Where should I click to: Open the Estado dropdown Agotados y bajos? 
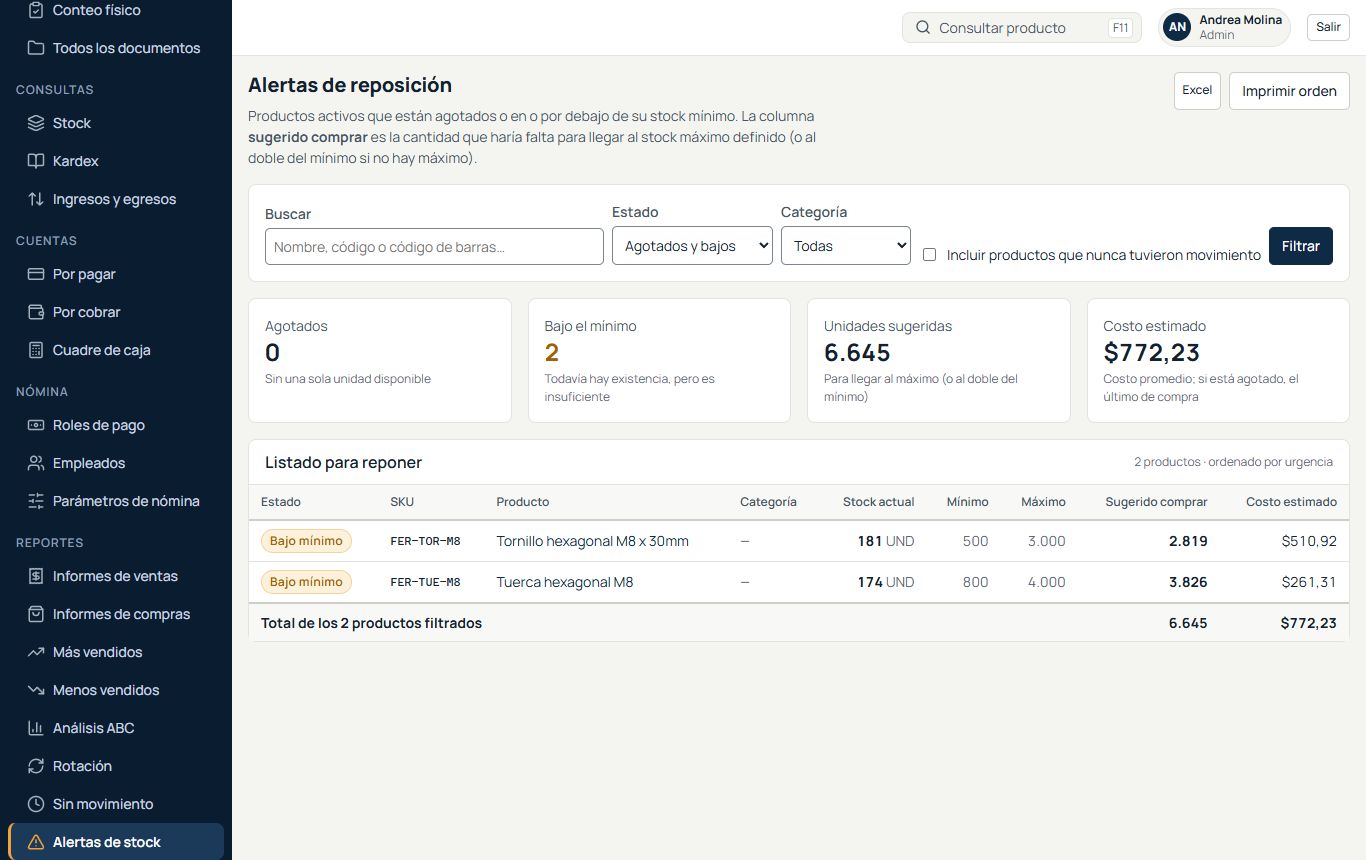point(692,246)
